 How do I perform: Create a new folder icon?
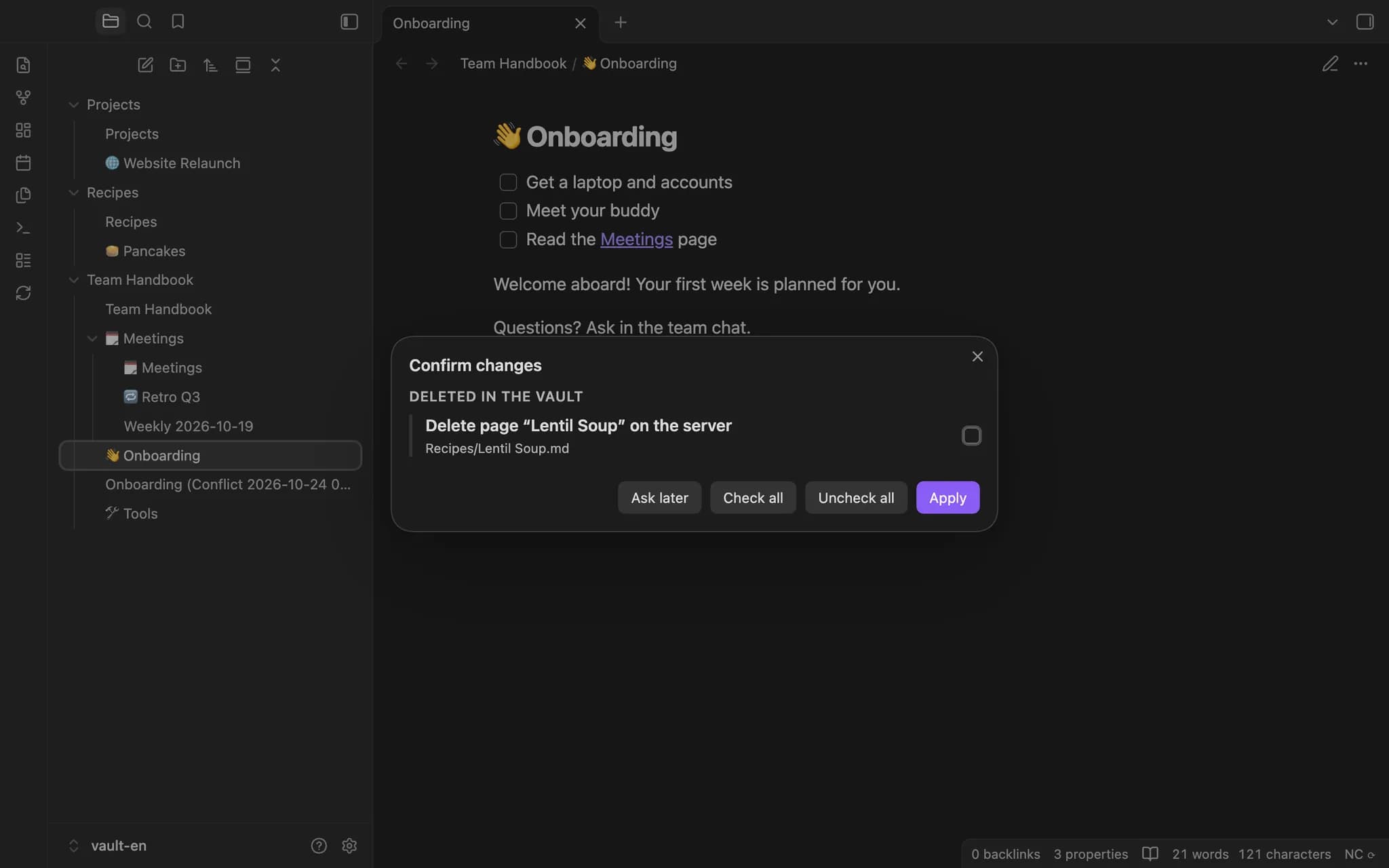coord(178,65)
